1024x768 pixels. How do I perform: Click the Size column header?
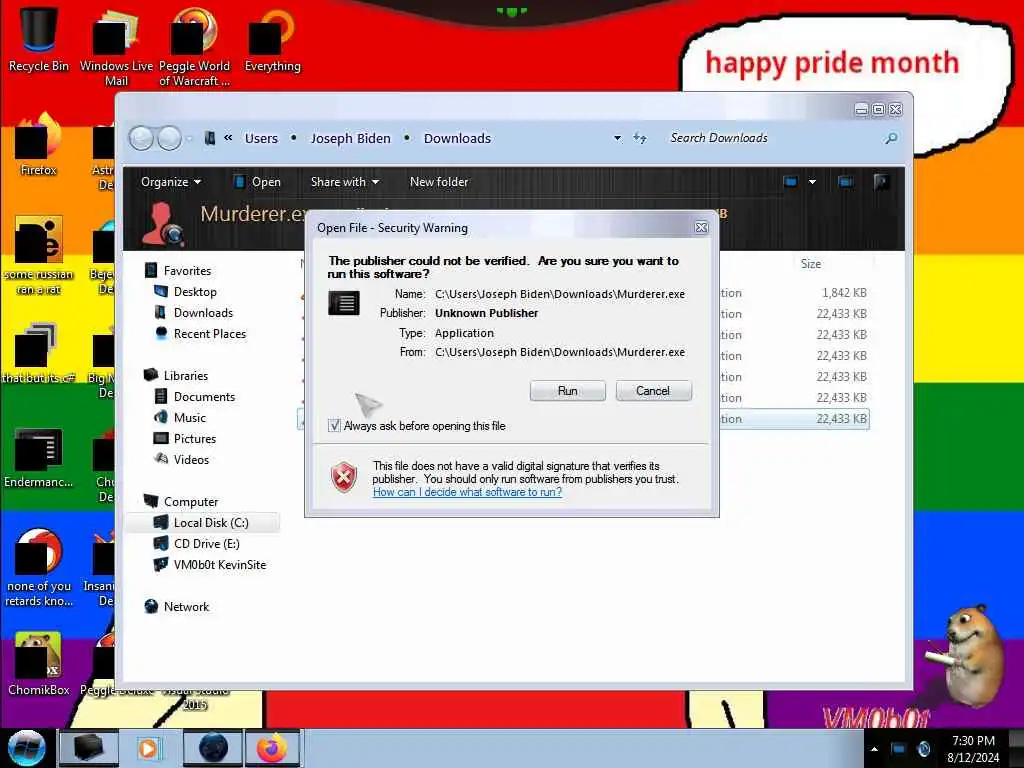(x=810, y=264)
